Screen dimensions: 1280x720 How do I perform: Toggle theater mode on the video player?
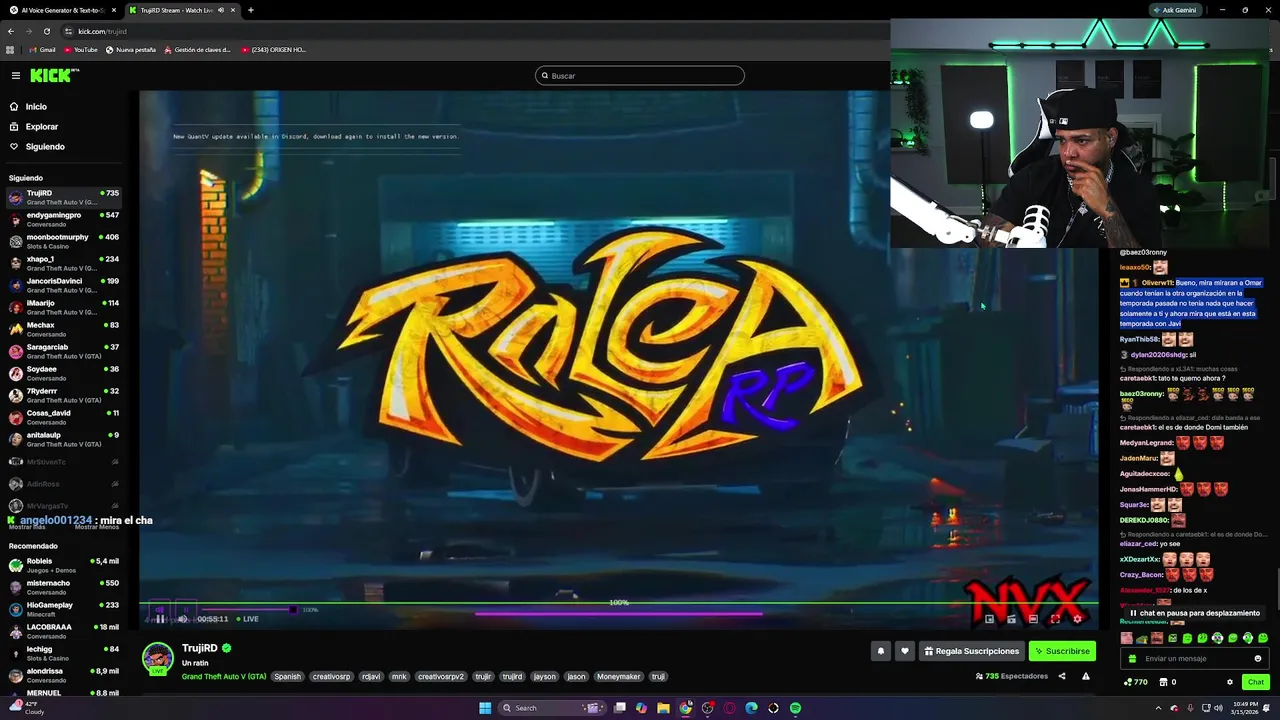[x=1033, y=619]
